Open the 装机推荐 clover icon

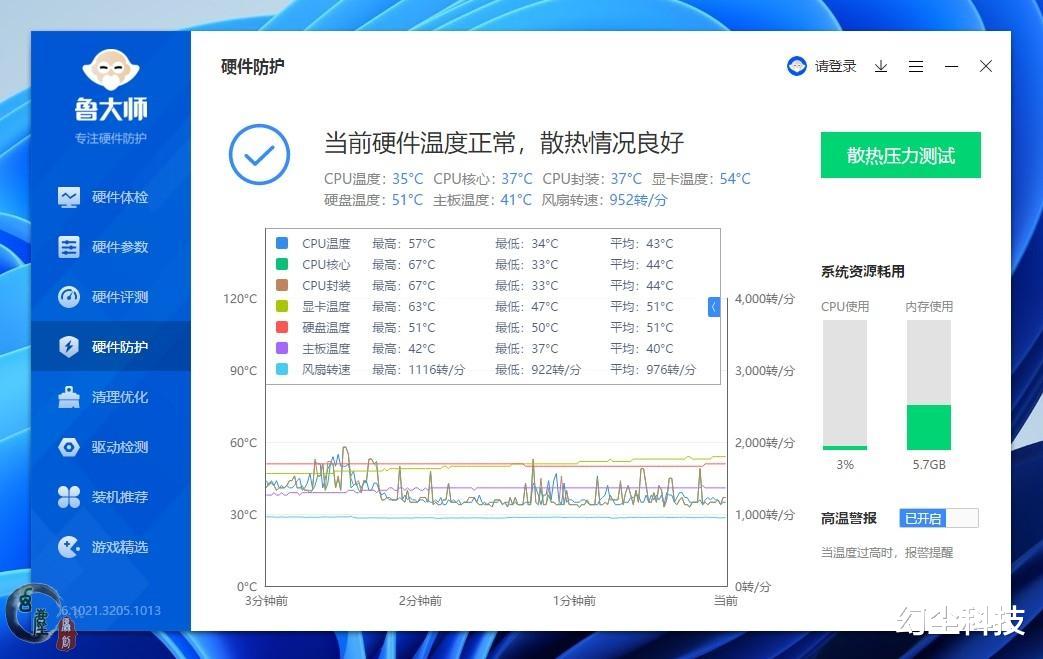pos(69,497)
